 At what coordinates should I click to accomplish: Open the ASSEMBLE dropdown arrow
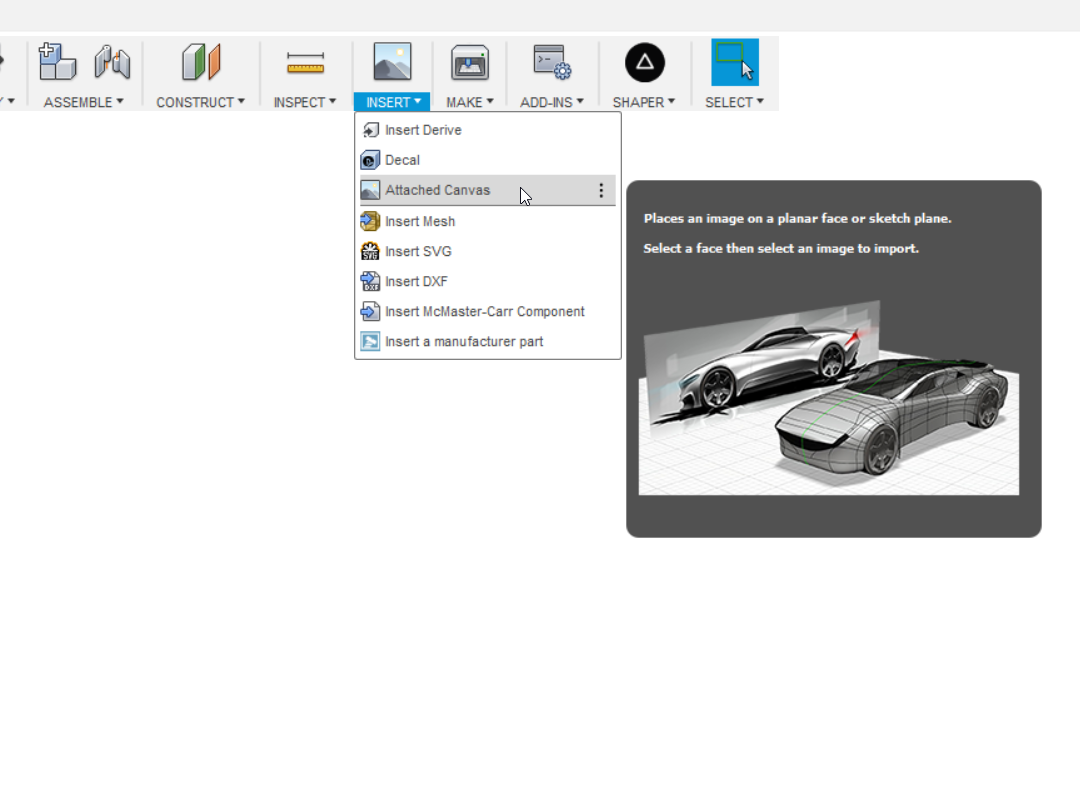click(118, 102)
